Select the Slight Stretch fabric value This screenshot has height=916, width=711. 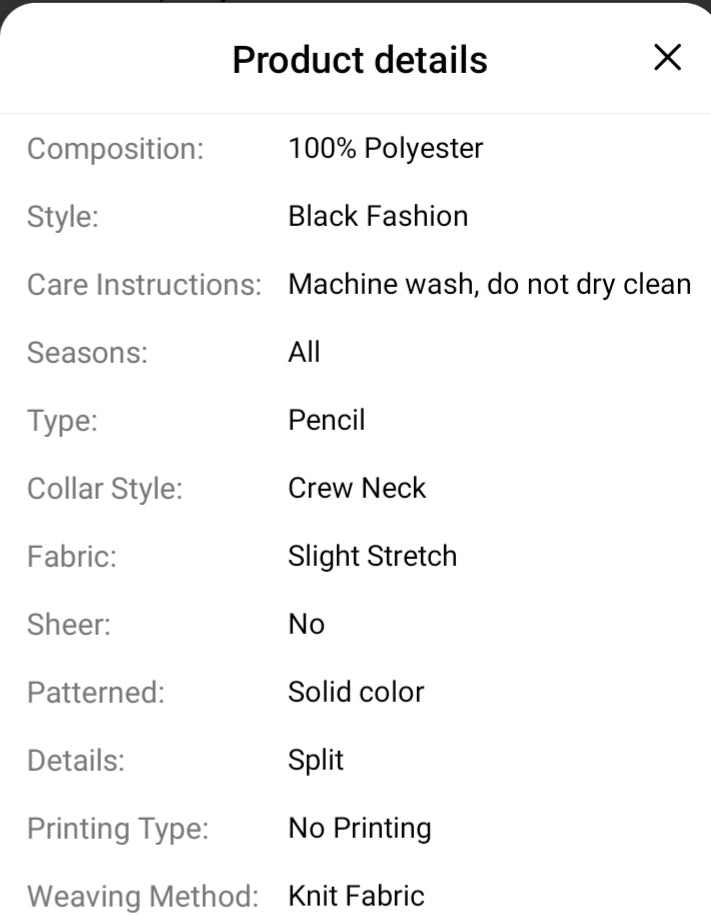(x=372, y=556)
